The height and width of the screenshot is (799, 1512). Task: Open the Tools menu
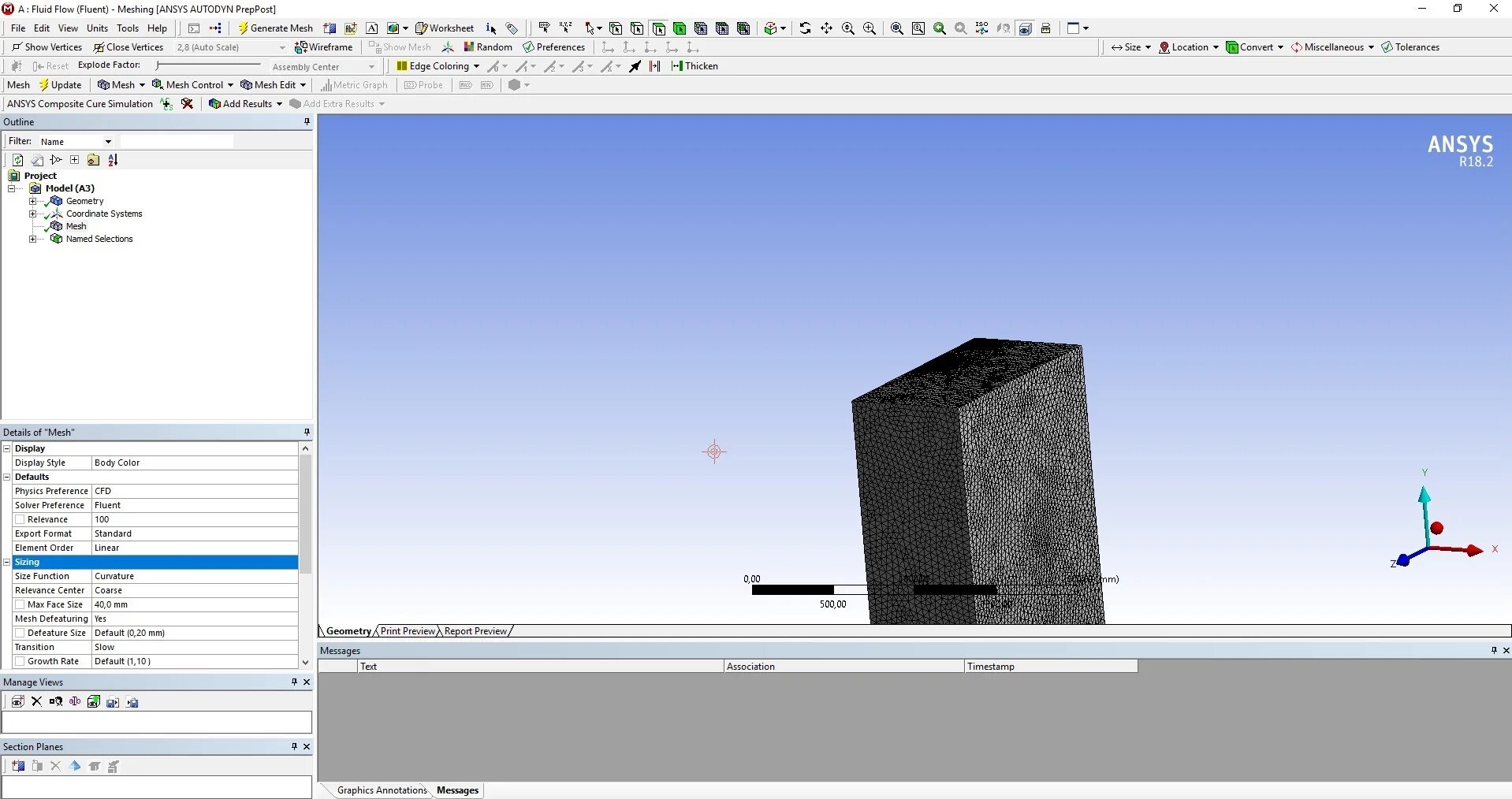[x=128, y=28]
